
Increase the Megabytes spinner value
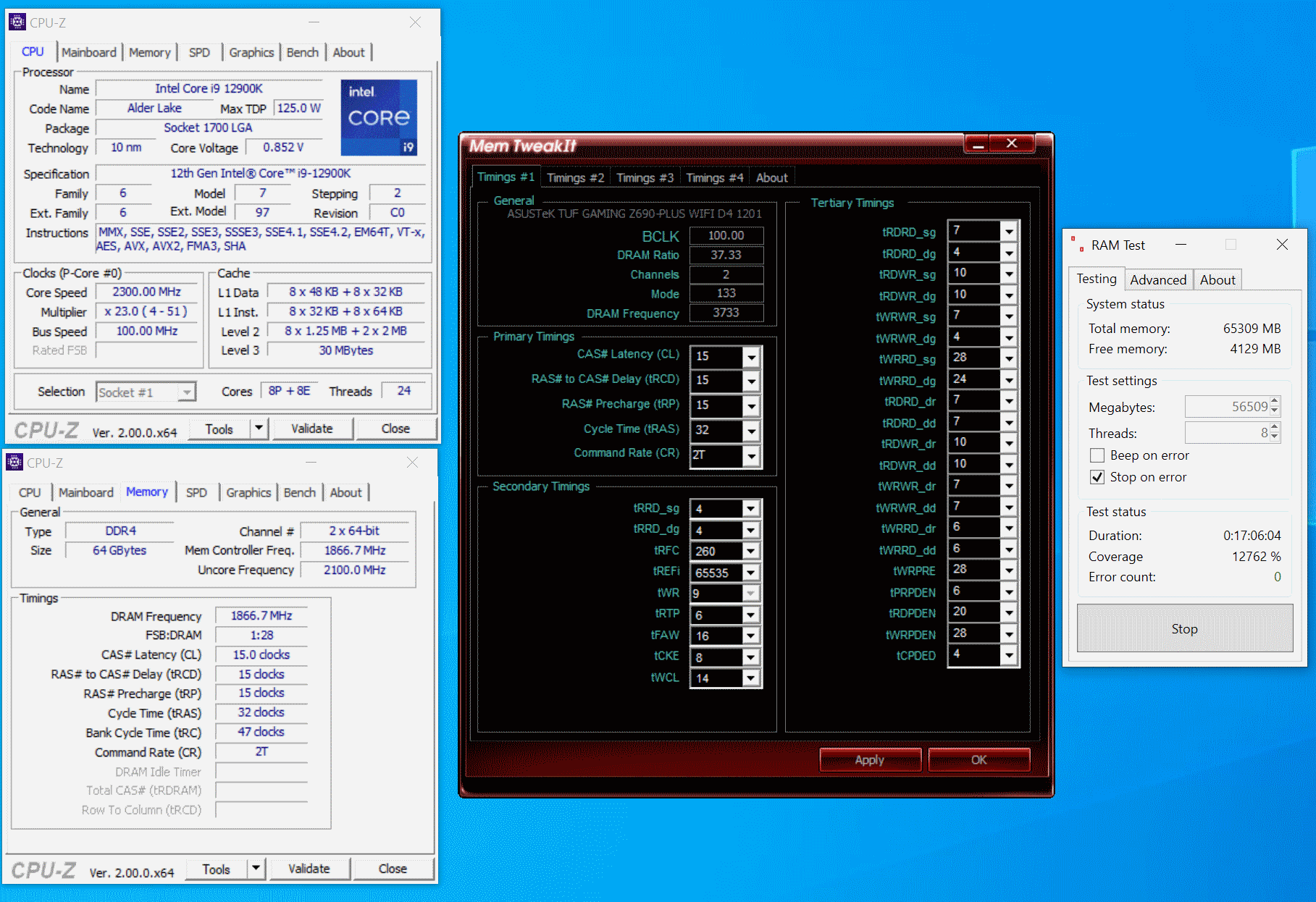tap(1275, 402)
